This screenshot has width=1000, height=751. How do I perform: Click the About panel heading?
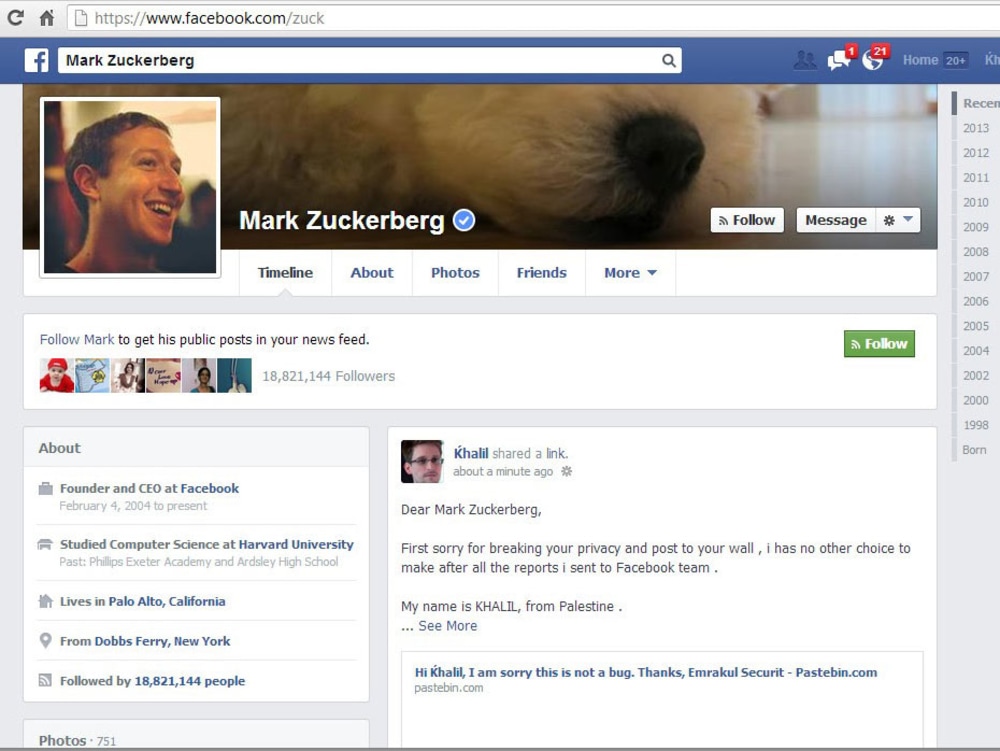59,448
